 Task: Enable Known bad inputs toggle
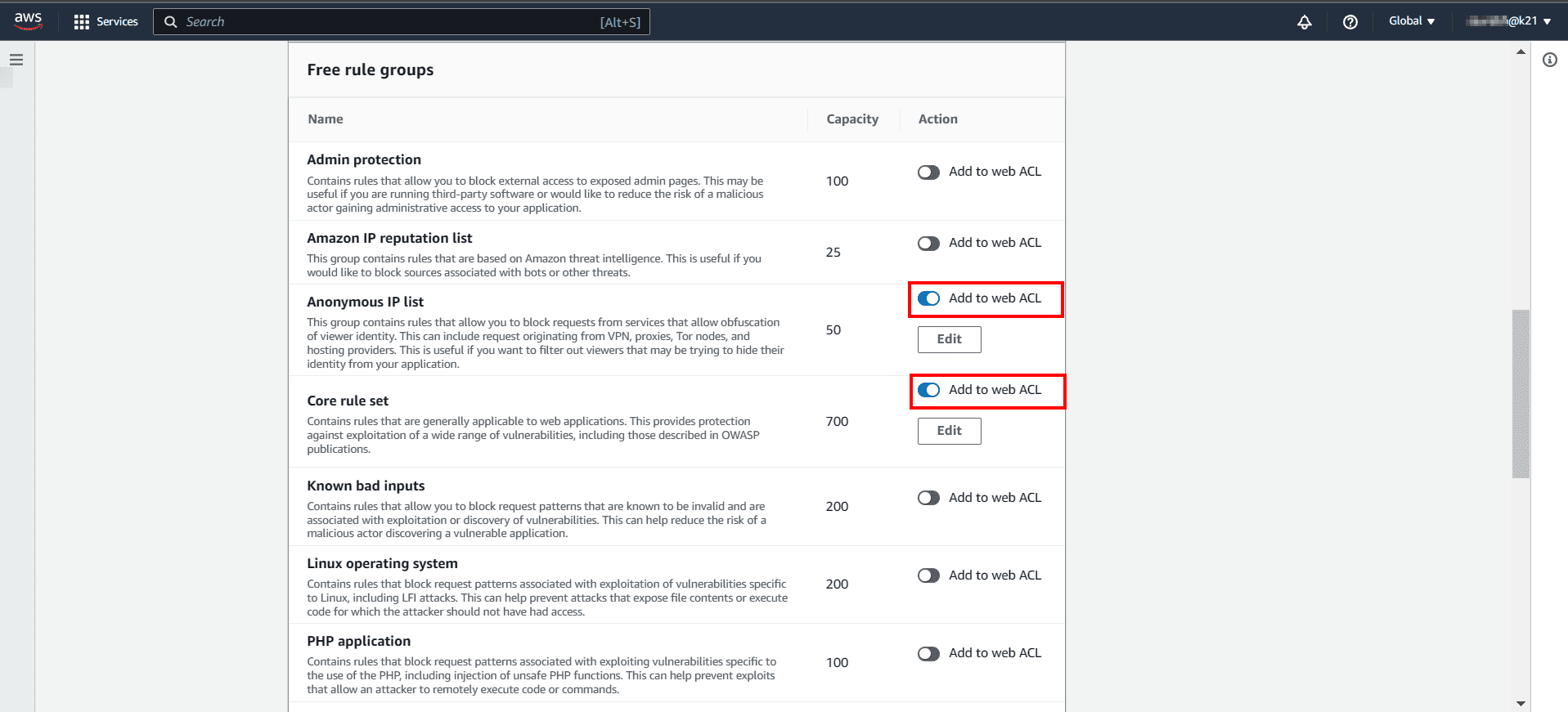pyautogui.click(x=928, y=499)
